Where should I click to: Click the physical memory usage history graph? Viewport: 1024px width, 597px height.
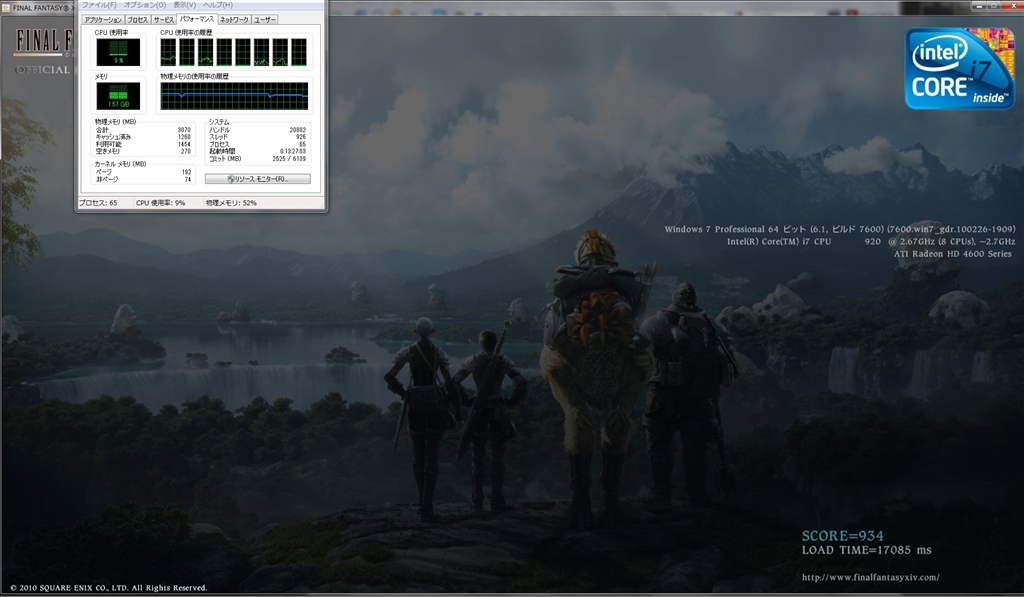point(234,96)
